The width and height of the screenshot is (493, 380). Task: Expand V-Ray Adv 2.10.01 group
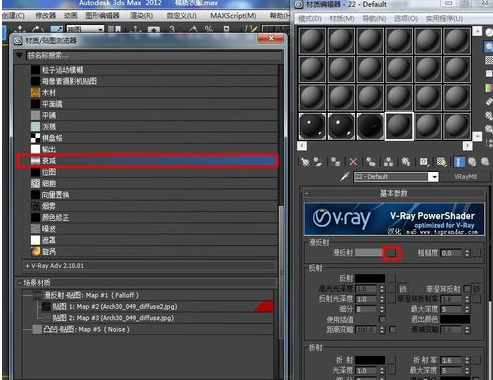click(x=149, y=266)
